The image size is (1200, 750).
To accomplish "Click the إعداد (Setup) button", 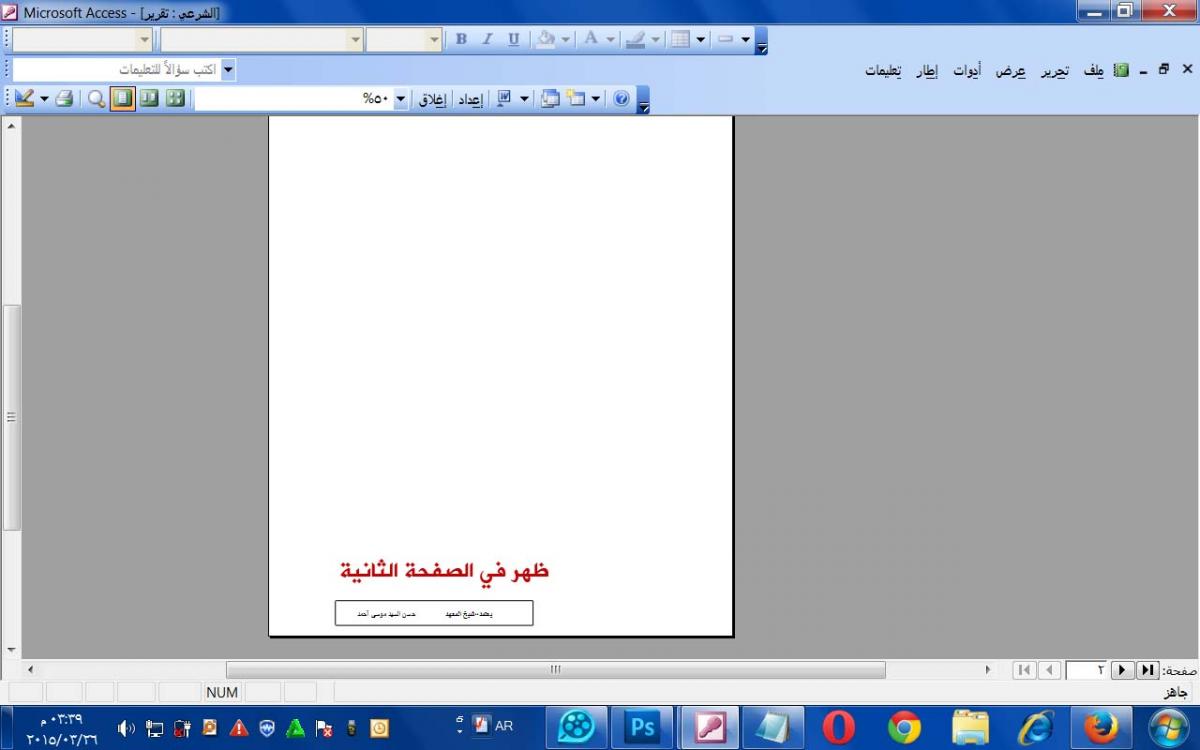I will click(470, 99).
